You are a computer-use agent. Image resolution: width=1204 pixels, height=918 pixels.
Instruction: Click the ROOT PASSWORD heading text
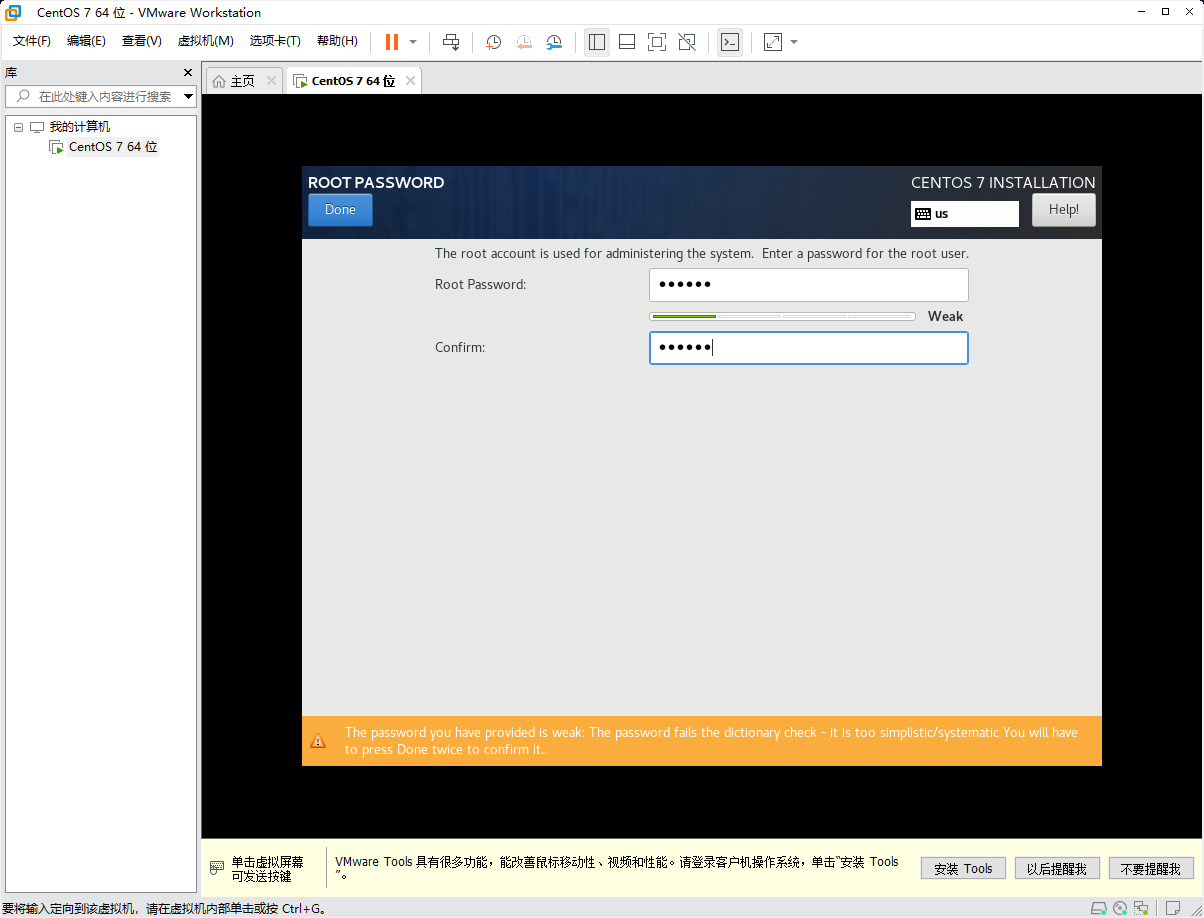click(376, 182)
